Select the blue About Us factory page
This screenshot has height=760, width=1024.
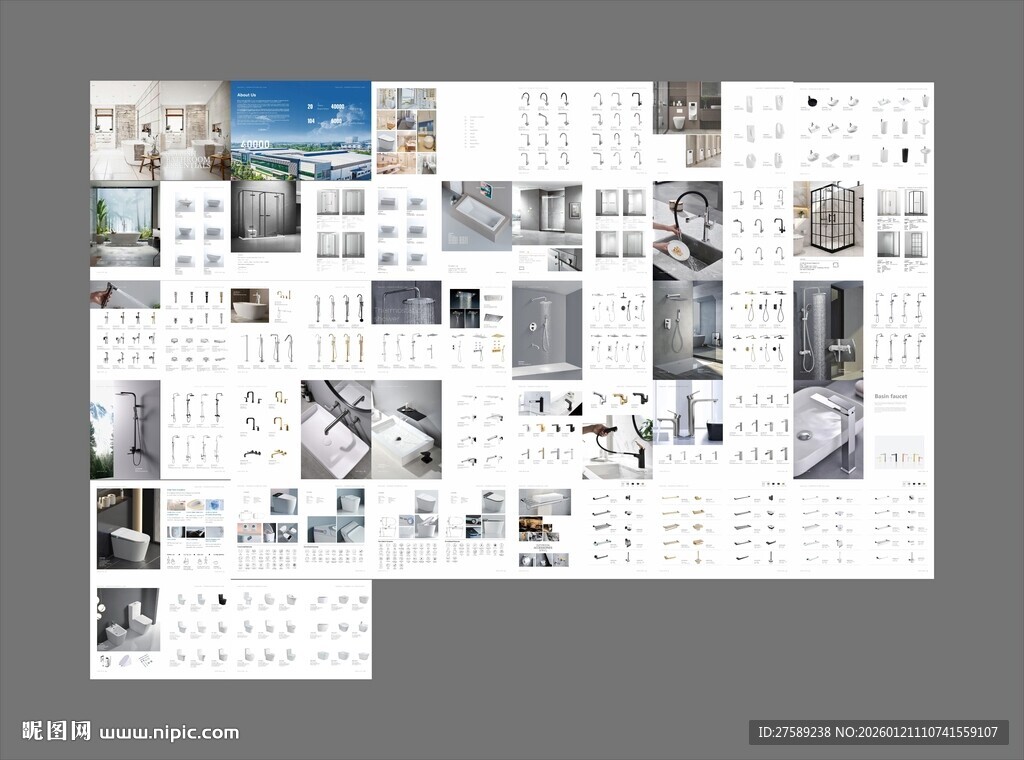(x=301, y=131)
